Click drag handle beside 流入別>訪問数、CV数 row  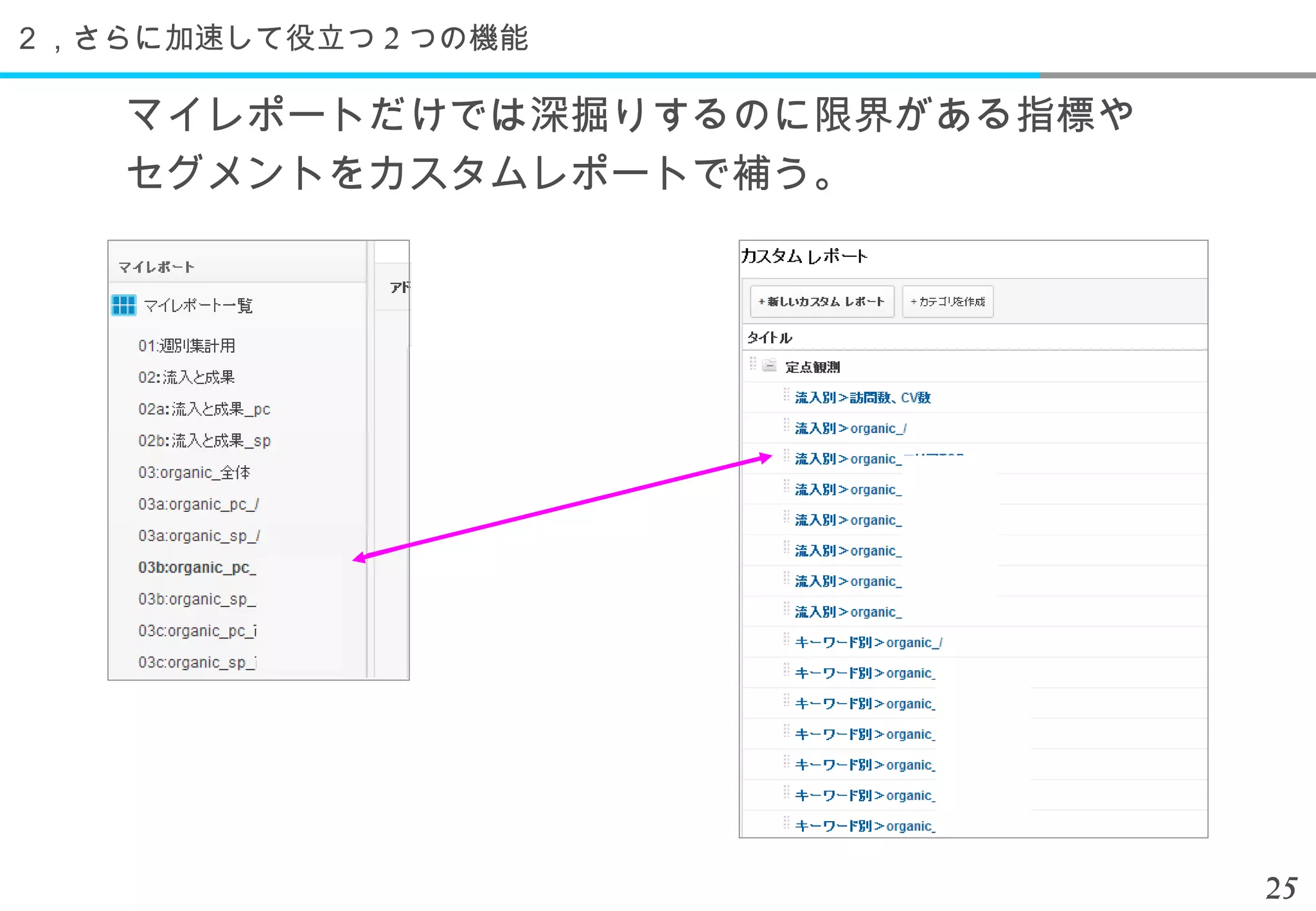(x=786, y=395)
